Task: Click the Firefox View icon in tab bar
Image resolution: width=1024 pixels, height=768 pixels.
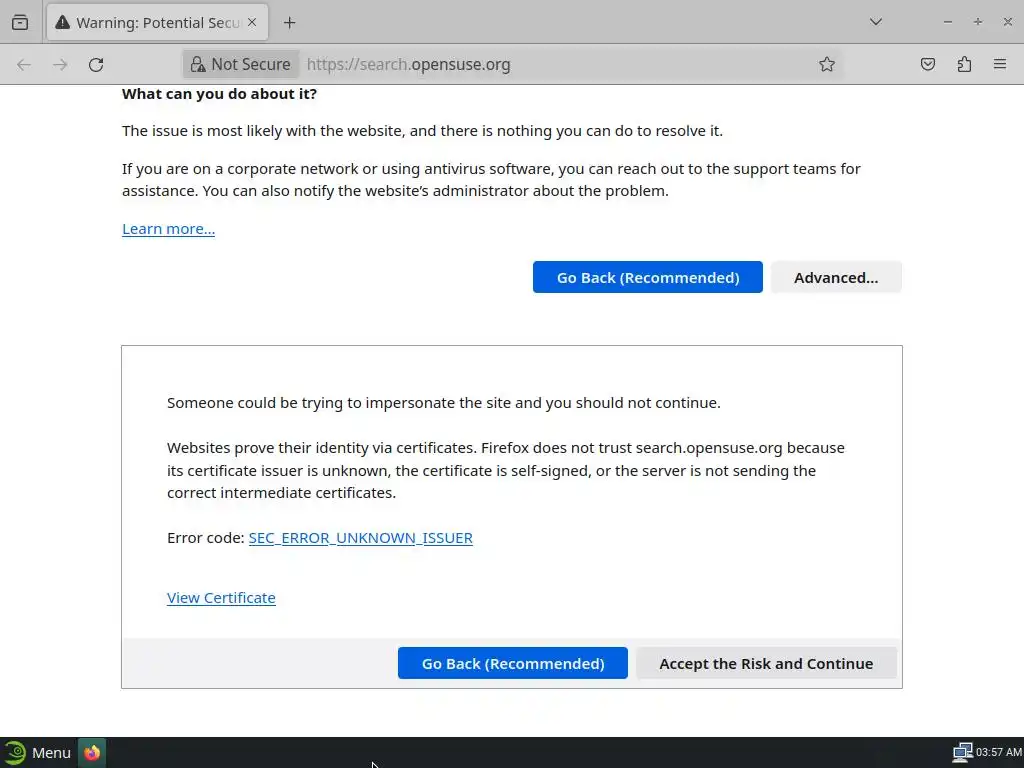Action: tap(20, 23)
